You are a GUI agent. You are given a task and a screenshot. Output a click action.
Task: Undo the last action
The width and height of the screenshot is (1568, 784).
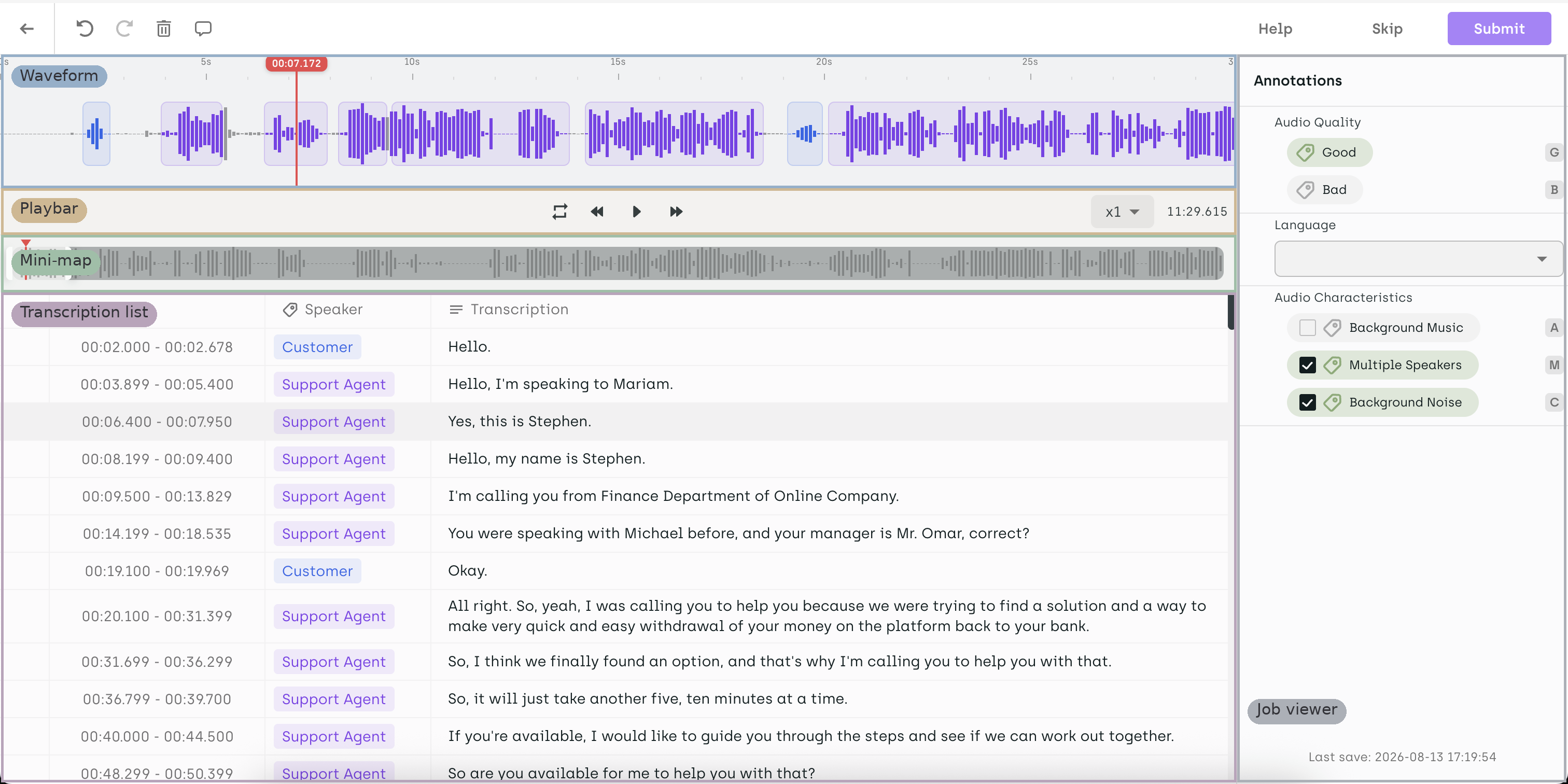pyautogui.click(x=85, y=29)
